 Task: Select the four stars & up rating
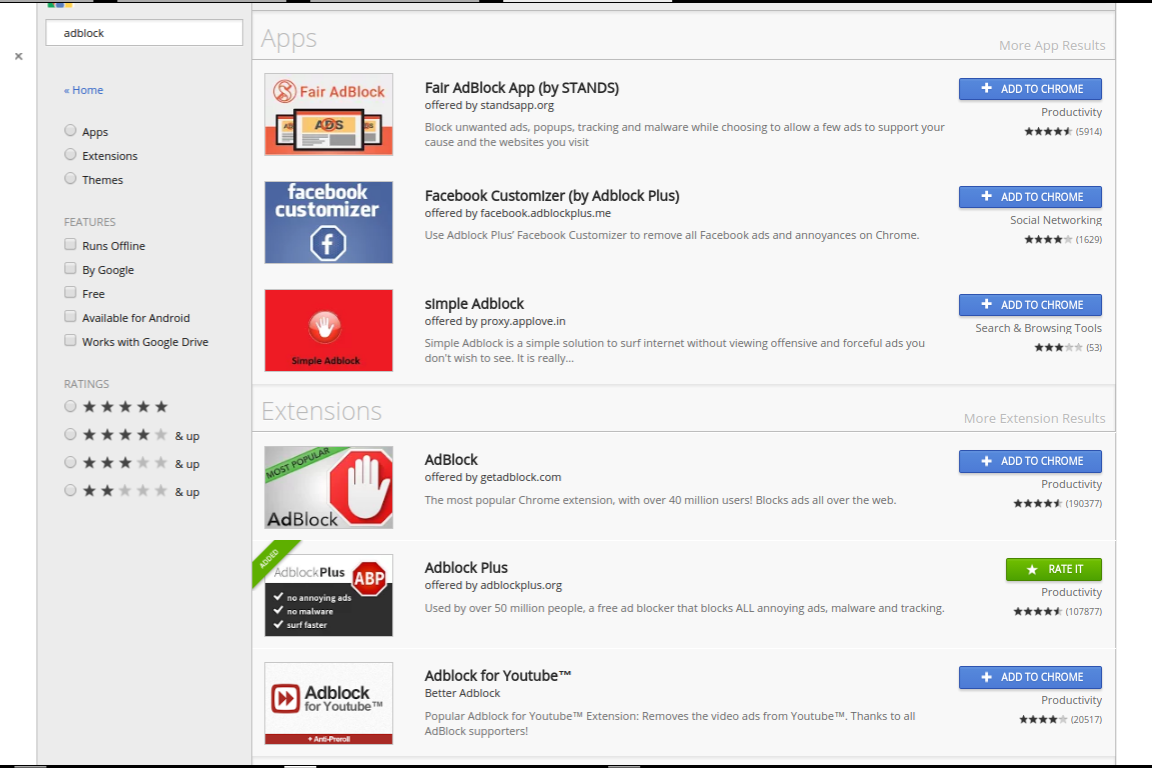(x=71, y=434)
